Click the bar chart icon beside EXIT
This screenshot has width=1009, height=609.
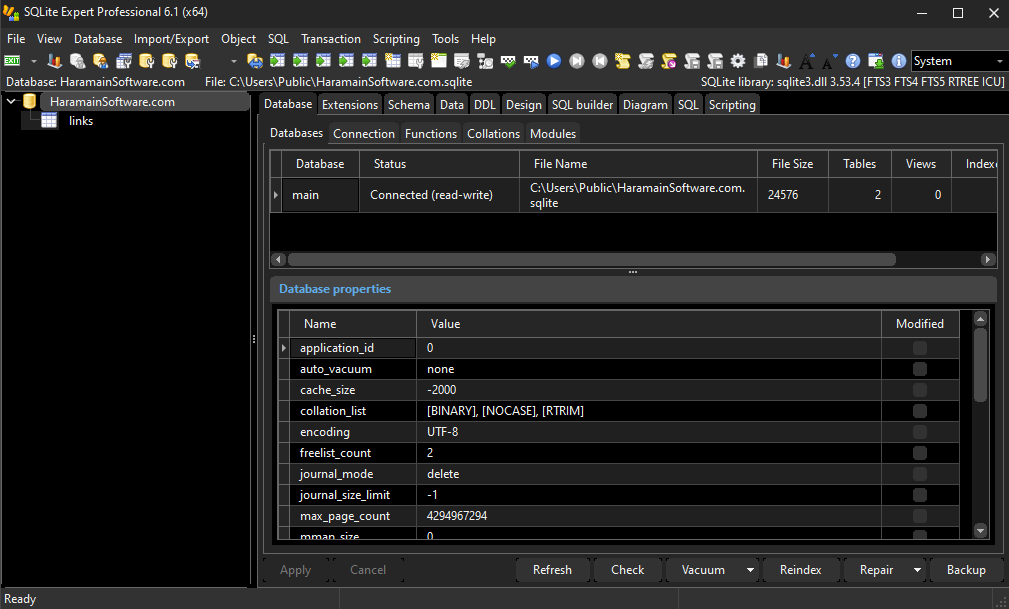(x=55, y=61)
